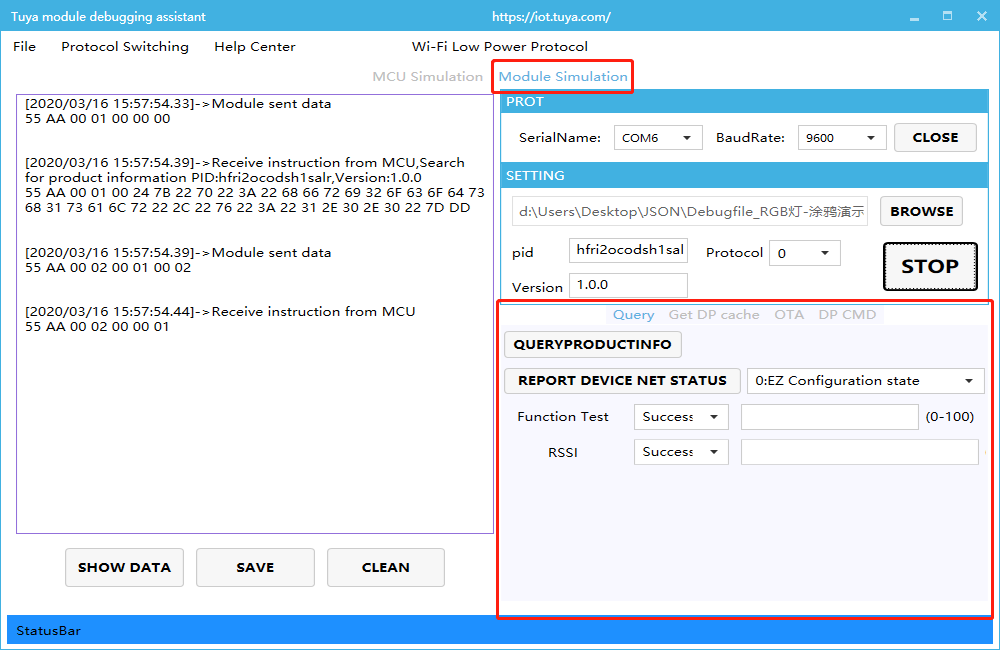Click the QUERYPRODUCTINFO button
Viewport: 1000px width, 650px height.
tap(593, 345)
